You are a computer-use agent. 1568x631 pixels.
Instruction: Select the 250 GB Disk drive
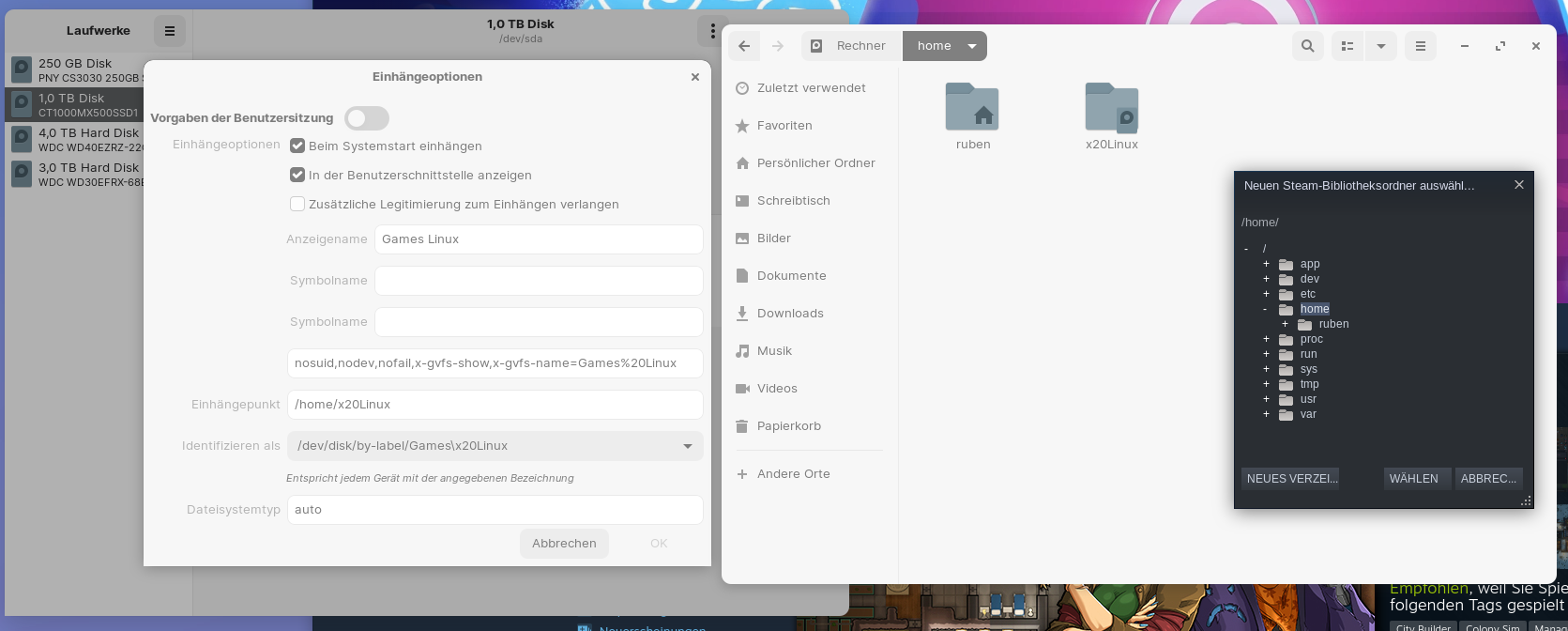[x=75, y=70]
